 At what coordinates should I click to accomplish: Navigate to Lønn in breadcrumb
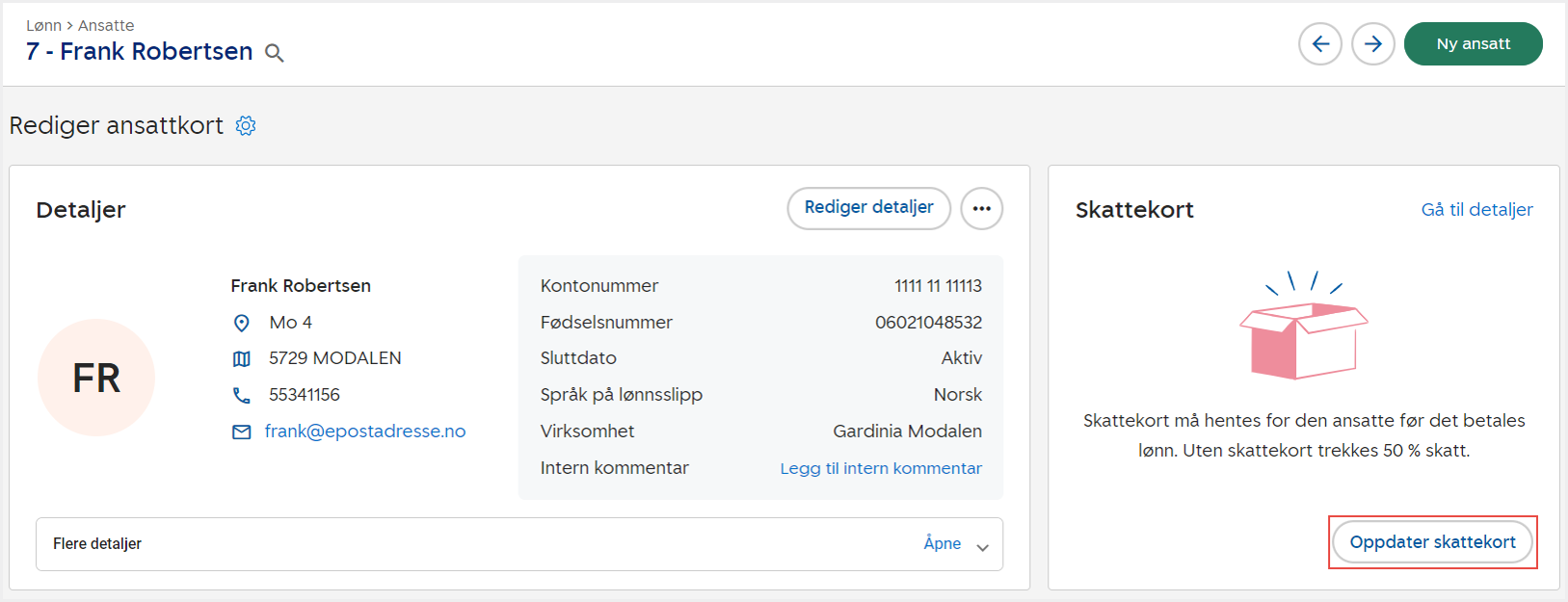tap(43, 26)
